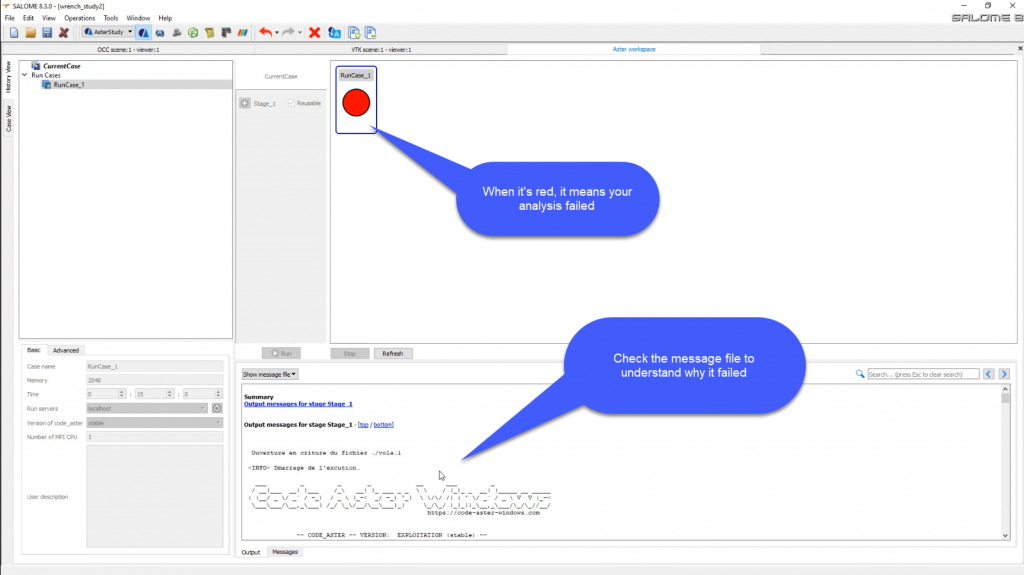Close the workspace with the tab-bar X
This screenshot has height=575, width=1024.
(1019, 48)
